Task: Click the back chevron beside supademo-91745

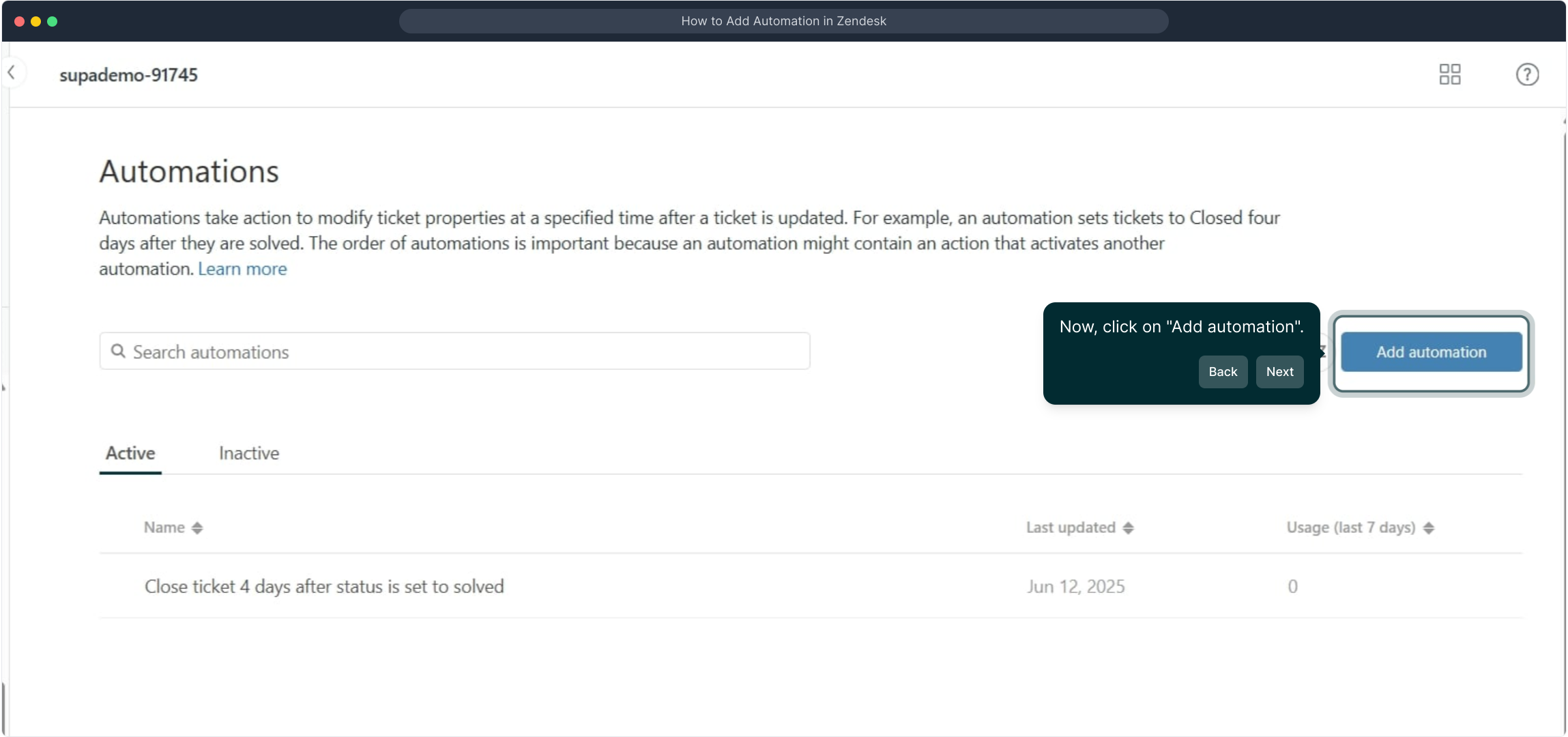Action: point(12,72)
